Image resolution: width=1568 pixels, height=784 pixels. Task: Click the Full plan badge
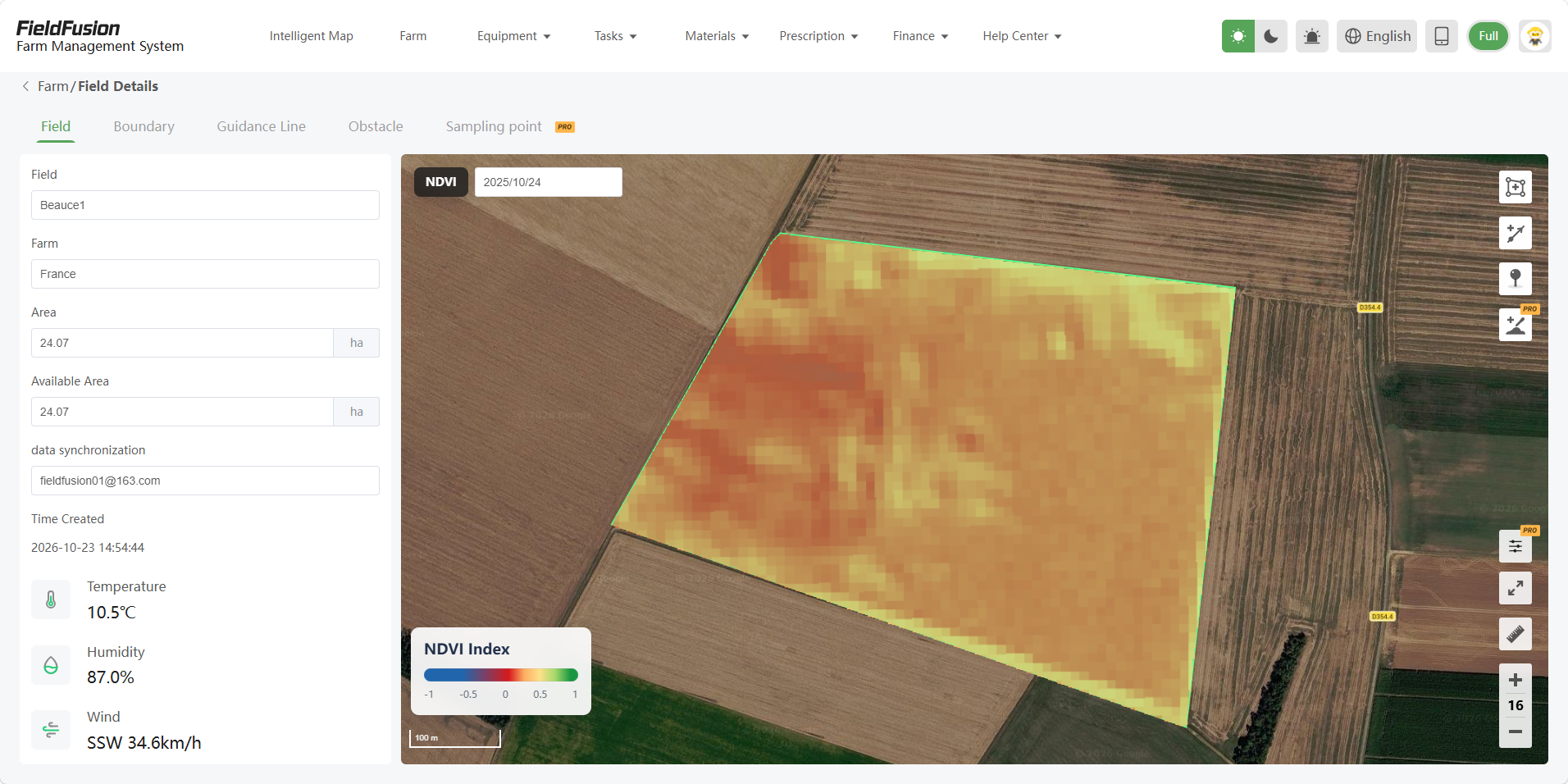click(x=1488, y=36)
